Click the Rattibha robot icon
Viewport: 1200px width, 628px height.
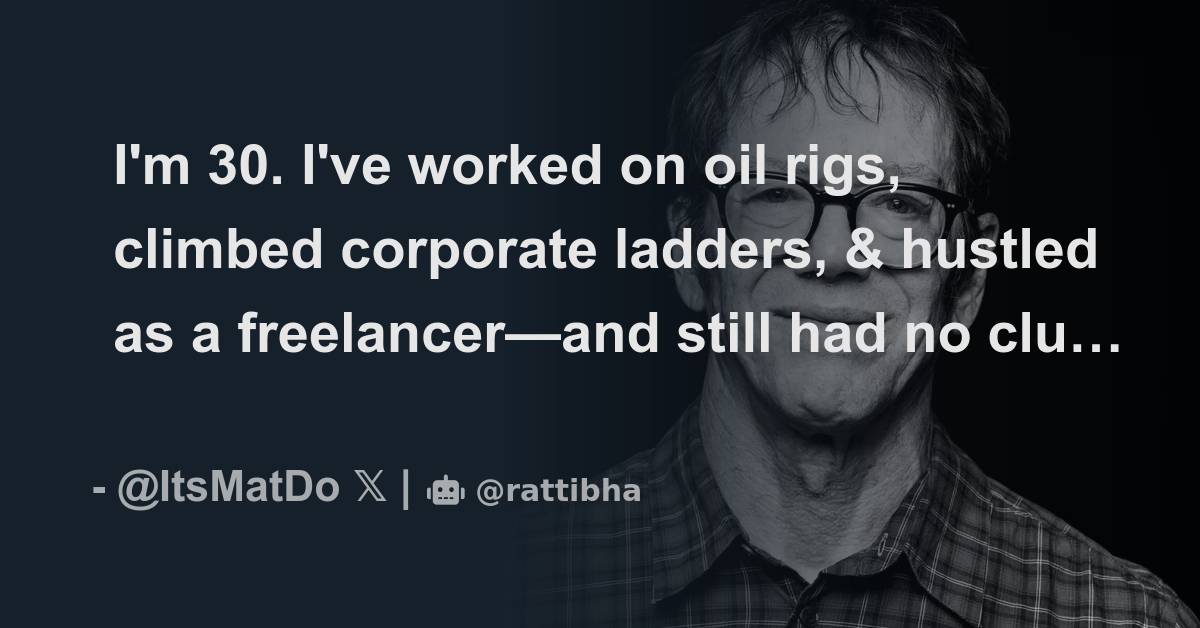[446, 492]
